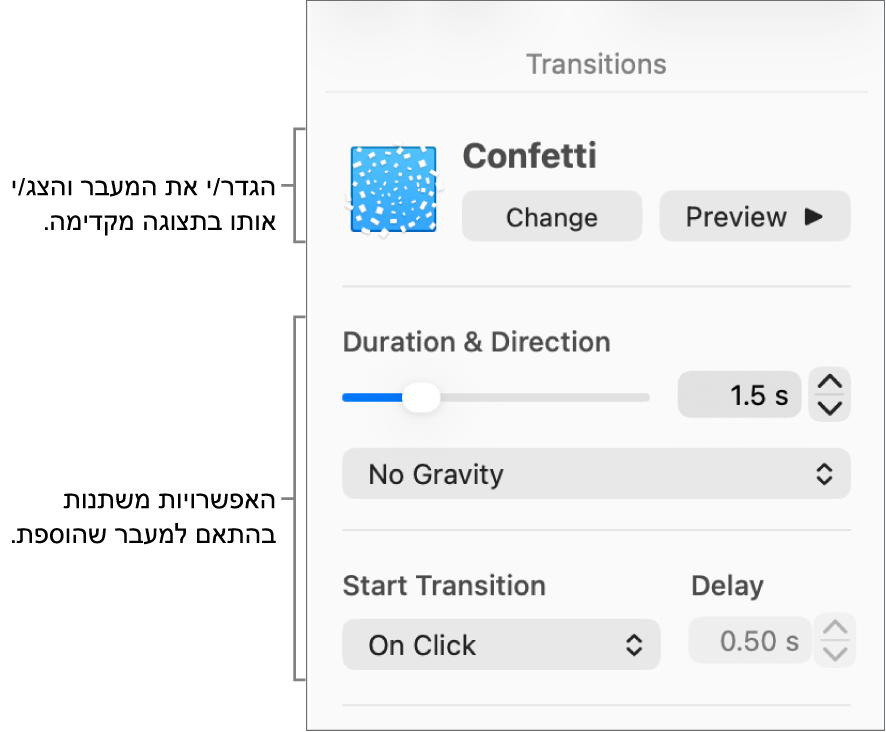Image resolution: width=886 pixels, height=732 pixels.
Task: Click the No Gravity dropdown chevron arrows
Action: tap(824, 474)
